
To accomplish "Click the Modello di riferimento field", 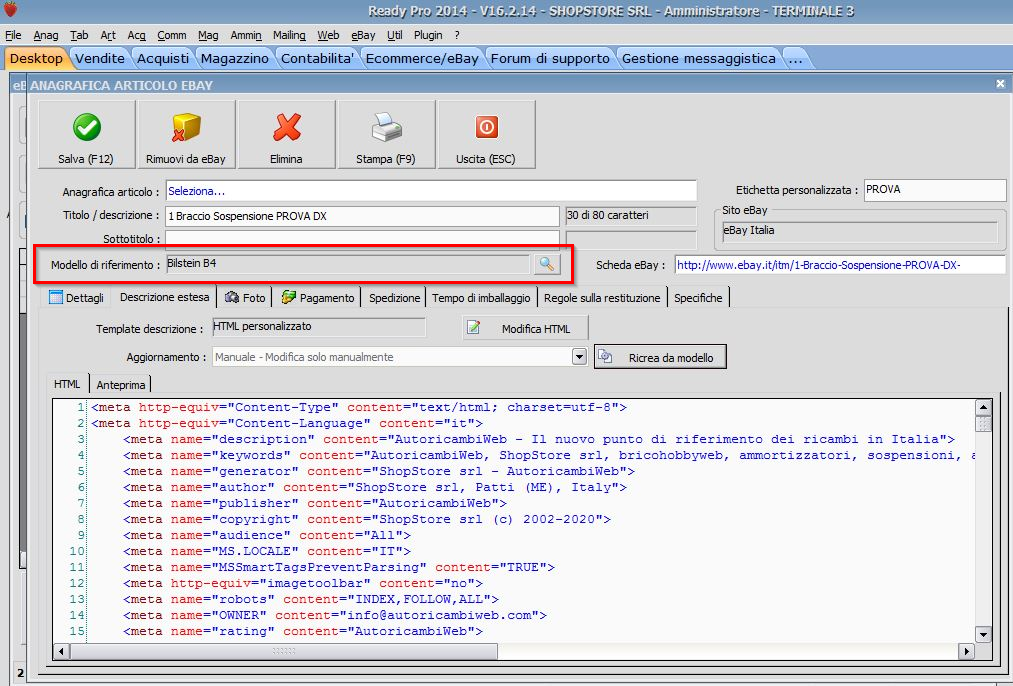I will (x=348, y=264).
